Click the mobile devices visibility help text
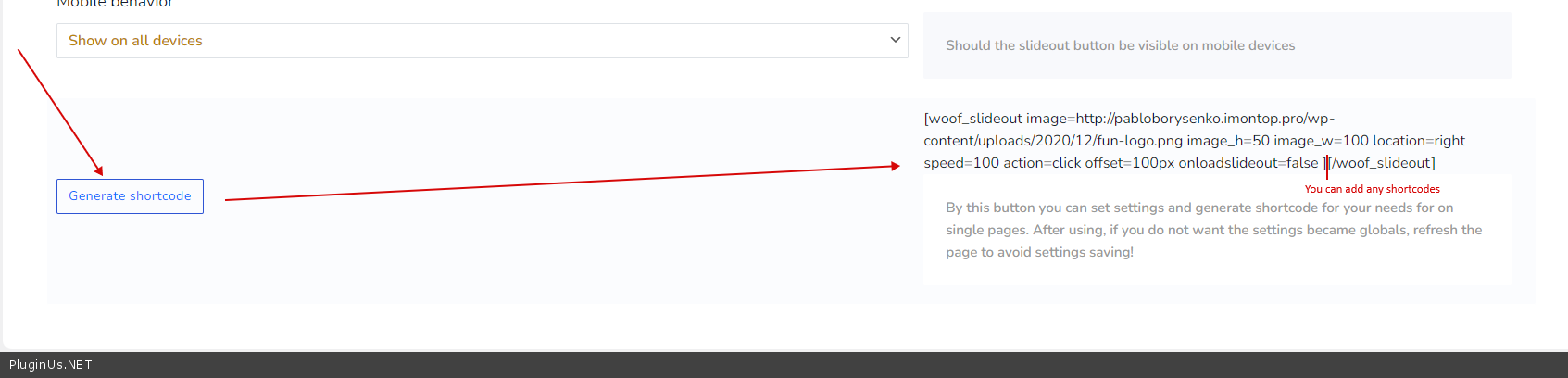Viewport: 1568px width, 378px height. pos(1120,45)
